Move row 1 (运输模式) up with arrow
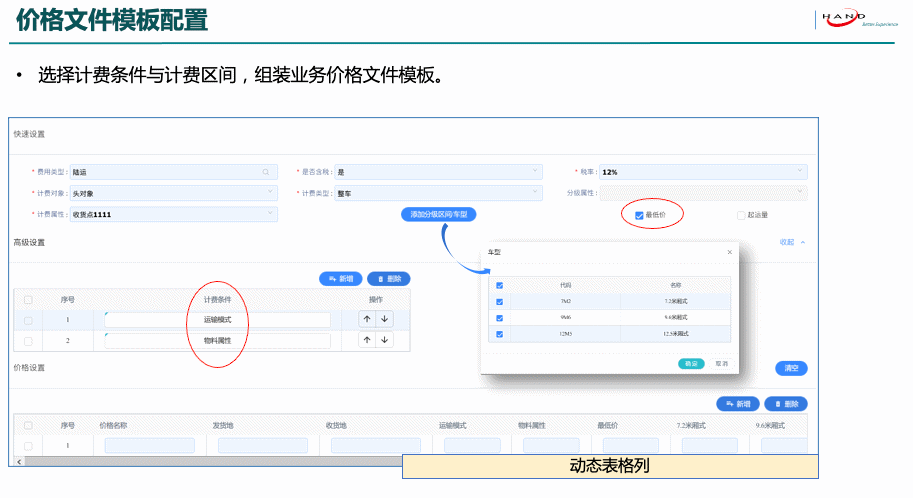913x498 pixels. (x=367, y=319)
